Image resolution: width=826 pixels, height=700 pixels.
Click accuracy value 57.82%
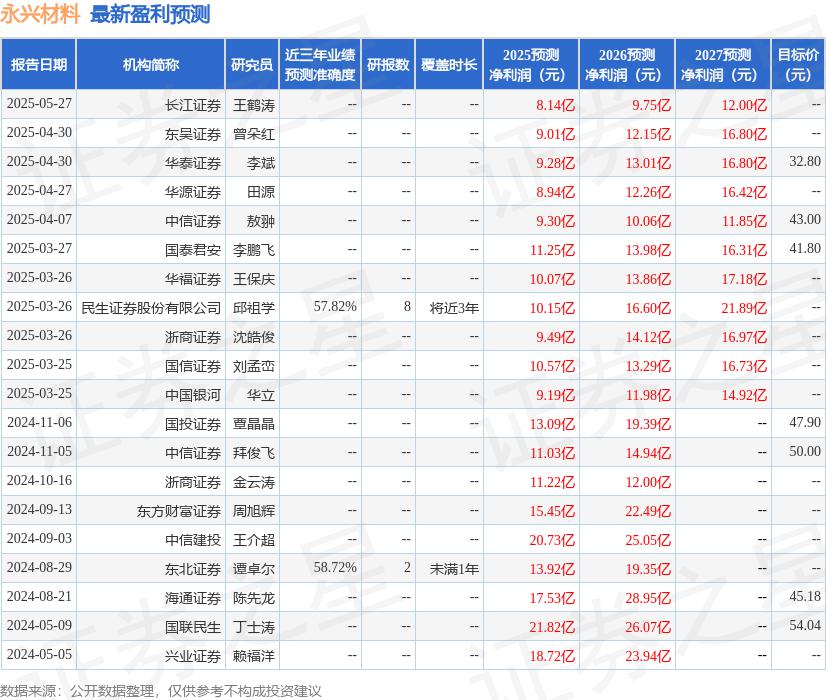point(335,306)
